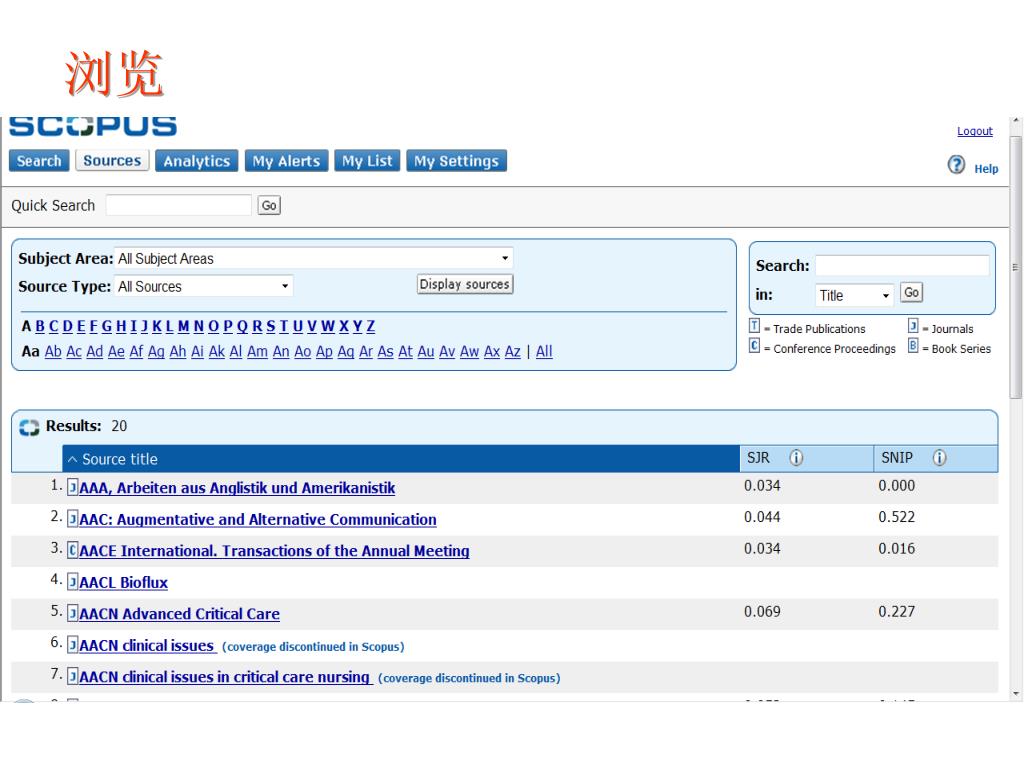
Task: Click the Help link
Action: (x=986, y=168)
